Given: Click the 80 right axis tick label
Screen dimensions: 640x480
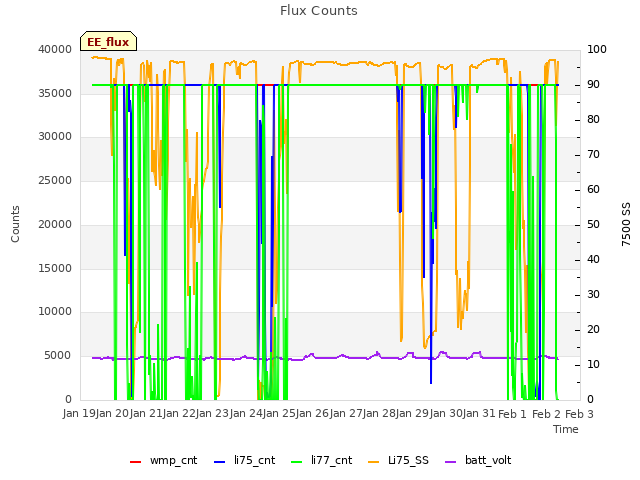Looking at the screenshot, I should (x=593, y=120).
